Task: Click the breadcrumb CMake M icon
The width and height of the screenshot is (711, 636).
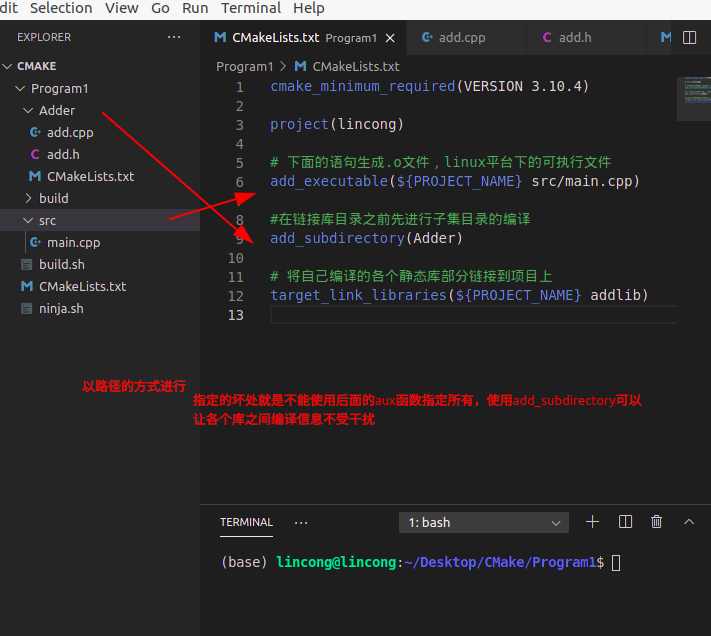Action: [x=300, y=67]
